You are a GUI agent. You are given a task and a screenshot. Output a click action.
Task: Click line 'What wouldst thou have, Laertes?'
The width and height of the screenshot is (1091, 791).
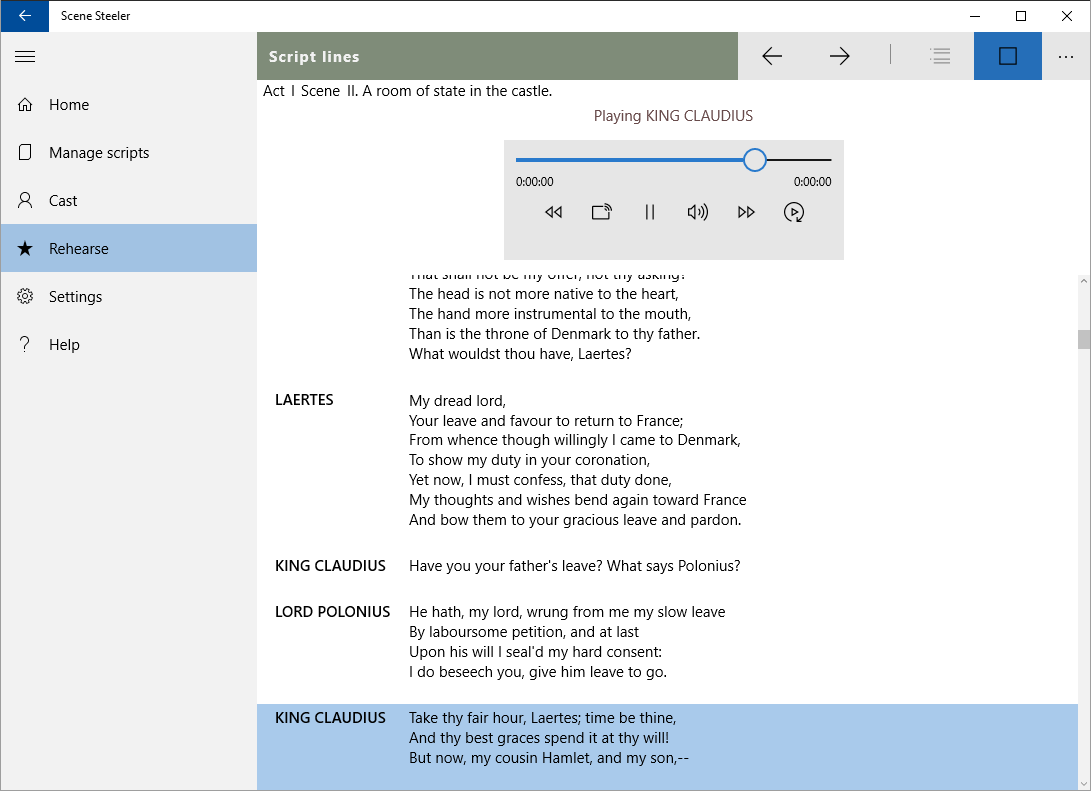pos(520,354)
